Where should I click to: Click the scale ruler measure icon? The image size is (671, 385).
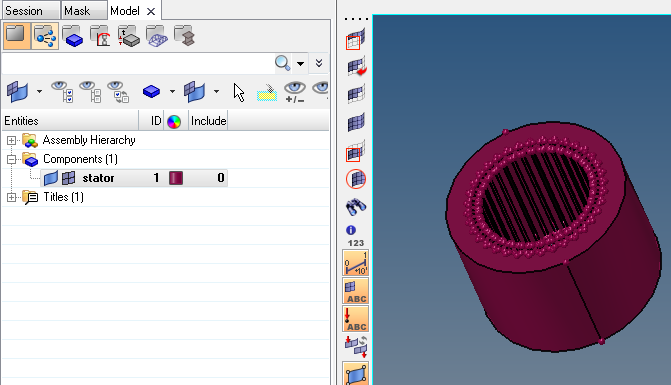tap(356, 263)
